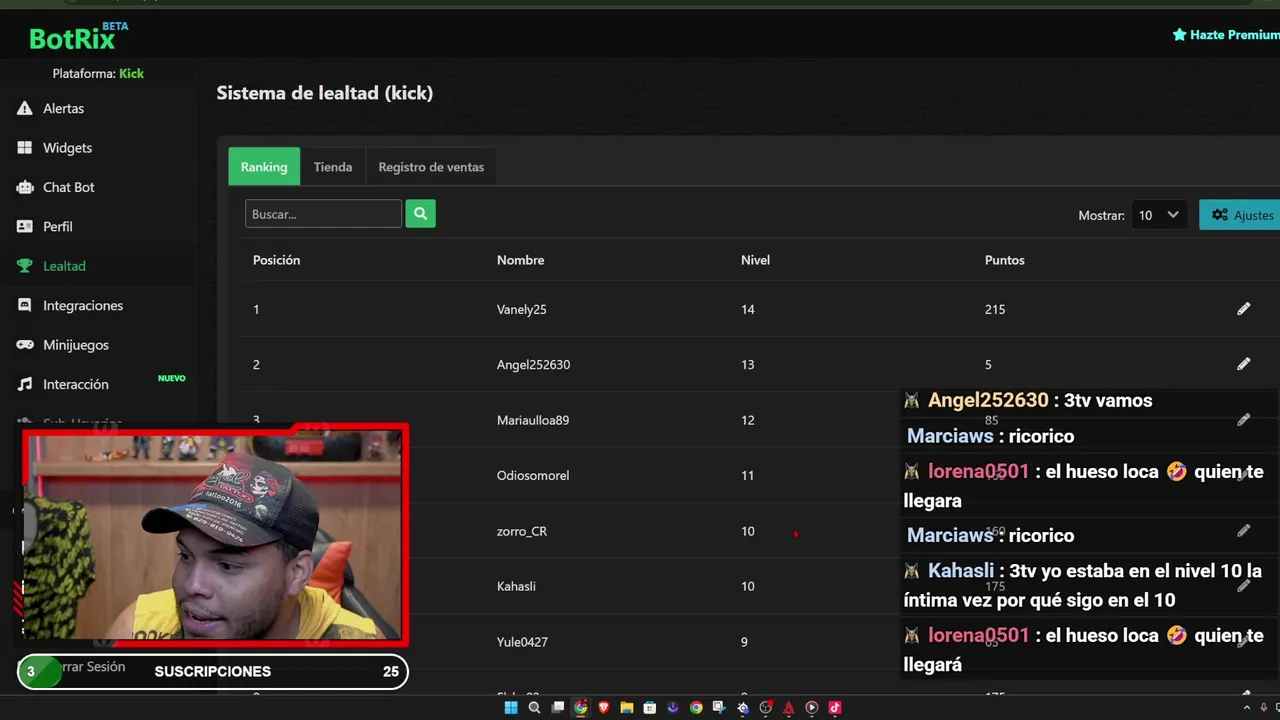Image resolution: width=1280 pixels, height=720 pixels.
Task: Edit Vanely25's points with the pencil icon
Action: tap(1243, 309)
